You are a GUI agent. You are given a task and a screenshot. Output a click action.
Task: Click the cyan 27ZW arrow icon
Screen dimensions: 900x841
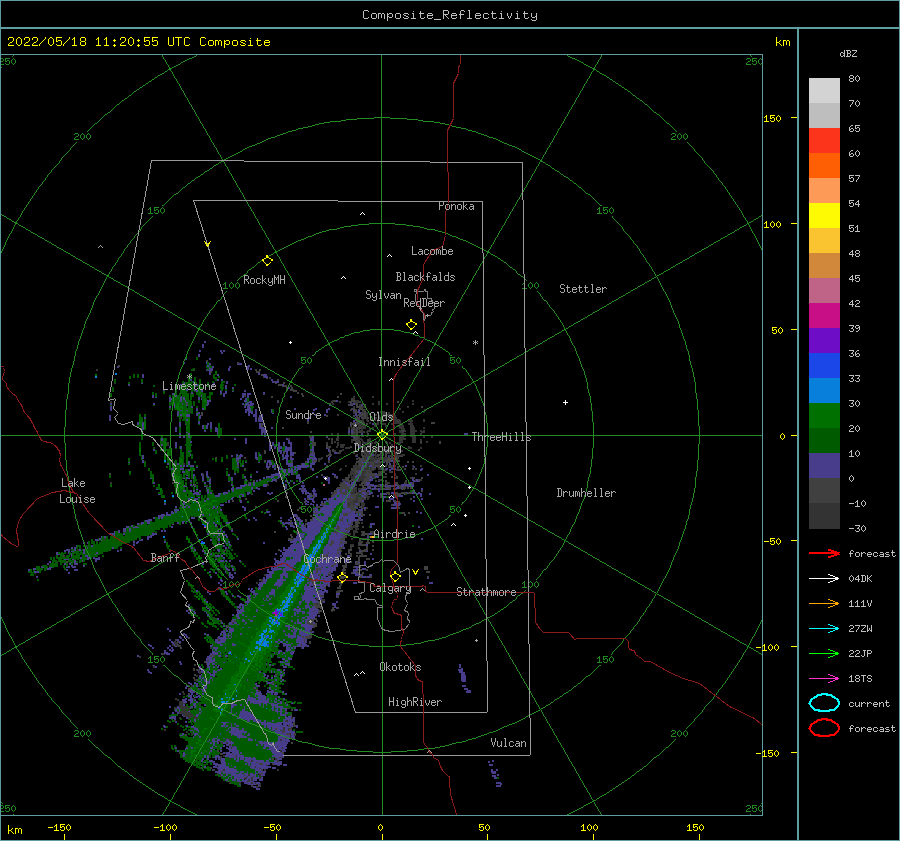824,629
